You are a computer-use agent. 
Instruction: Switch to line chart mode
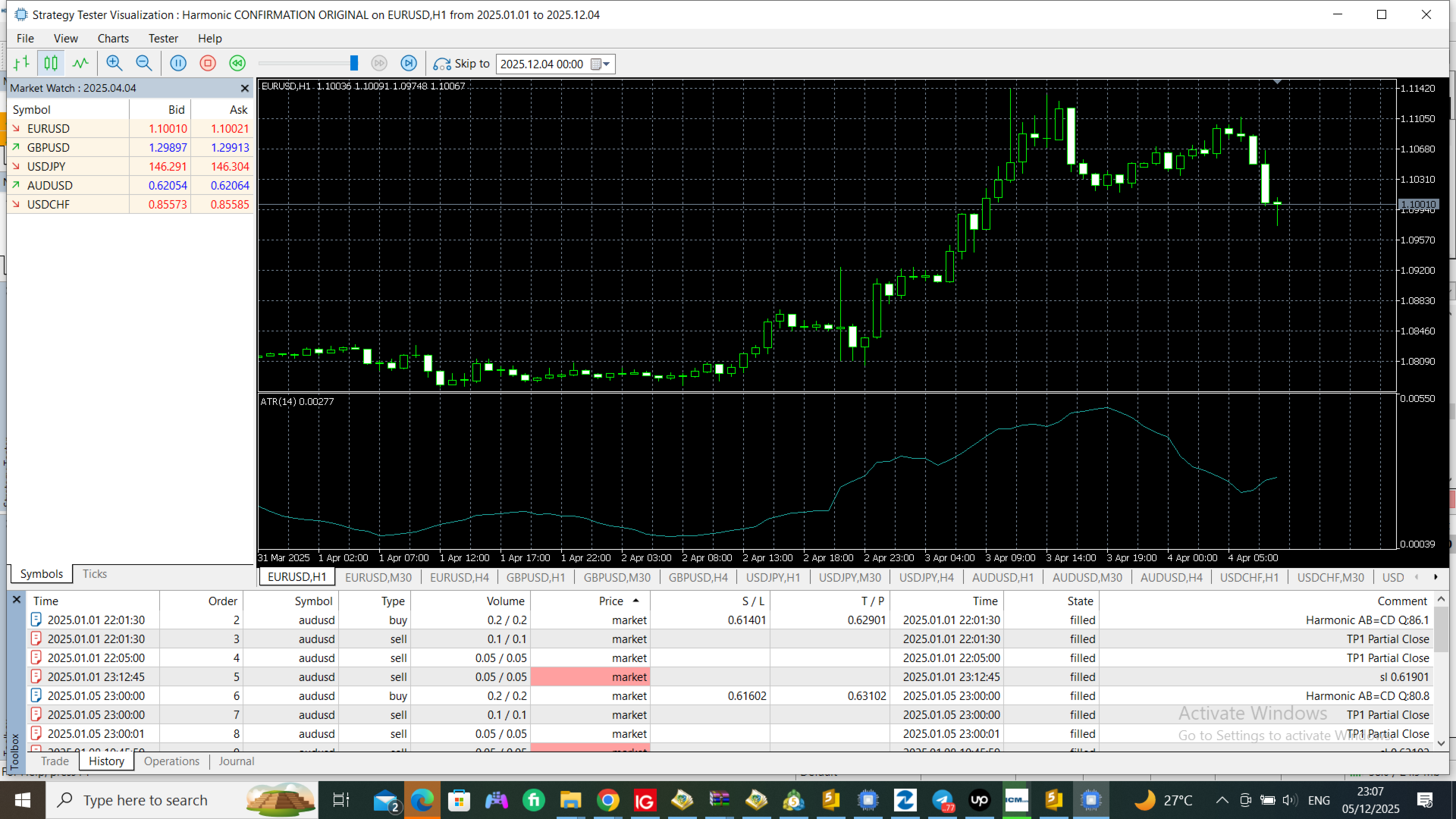[80, 64]
